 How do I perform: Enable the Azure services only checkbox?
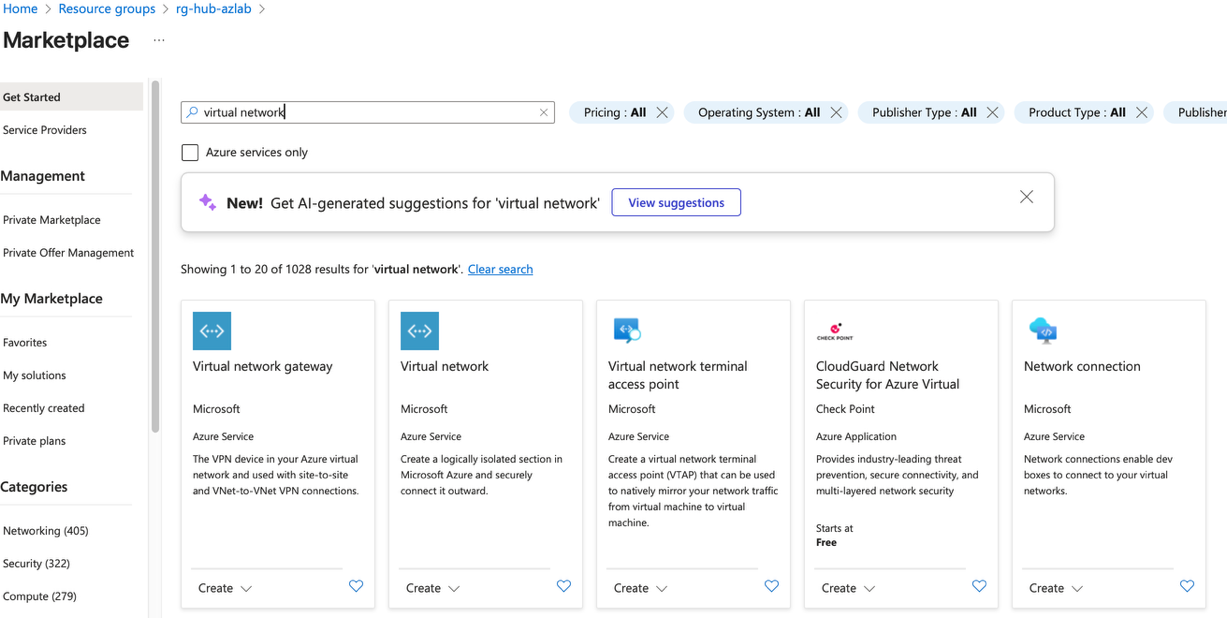(190, 152)
